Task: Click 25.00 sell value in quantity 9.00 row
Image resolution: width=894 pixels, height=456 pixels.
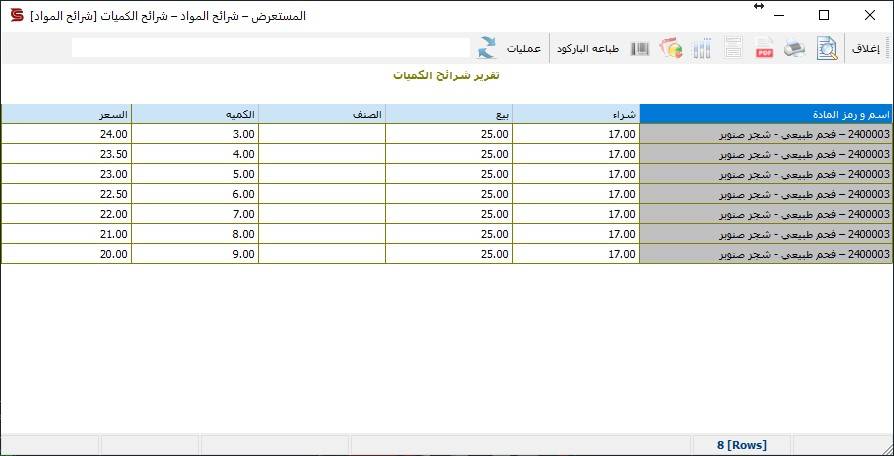Action: coord(449,254)
